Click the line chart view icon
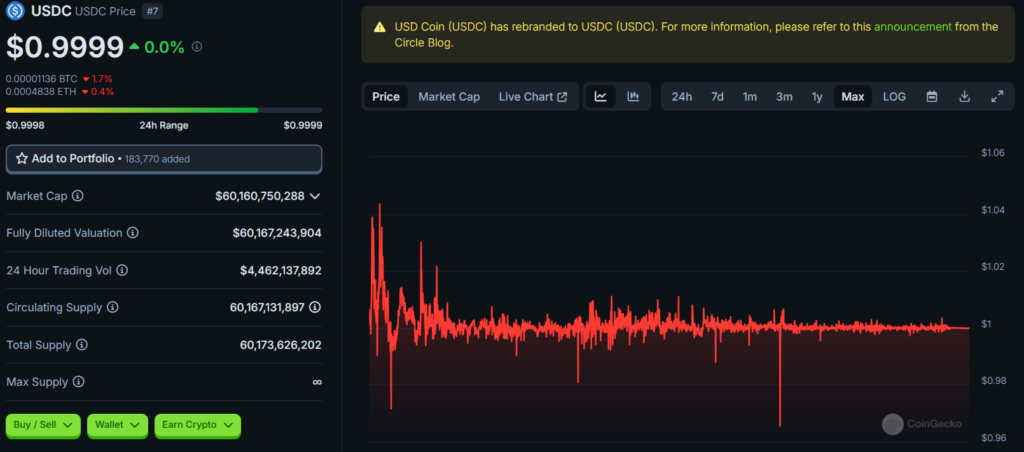 (601, 97)
